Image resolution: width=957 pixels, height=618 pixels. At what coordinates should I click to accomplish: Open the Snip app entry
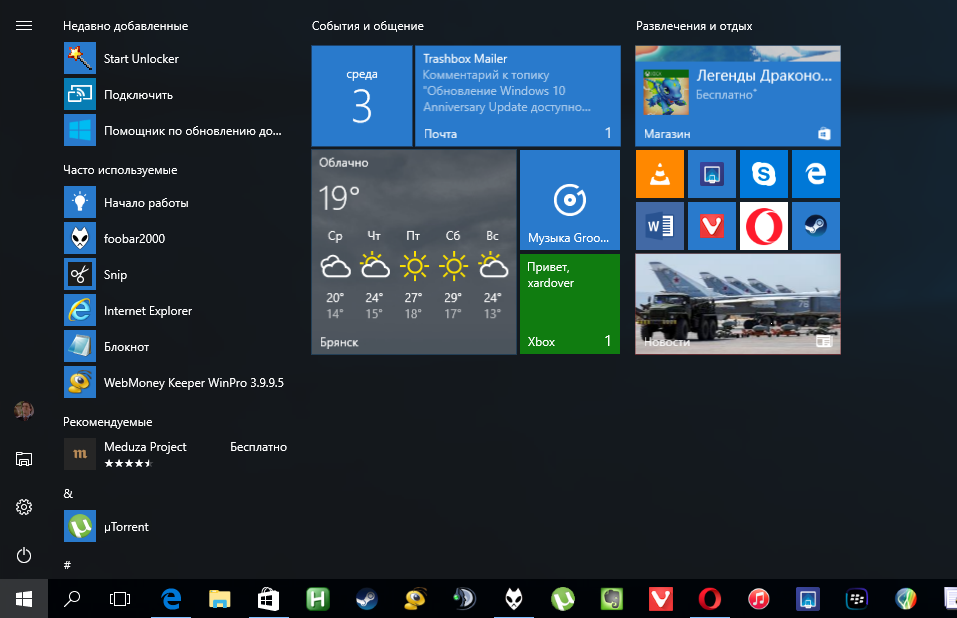click(174, 275)
